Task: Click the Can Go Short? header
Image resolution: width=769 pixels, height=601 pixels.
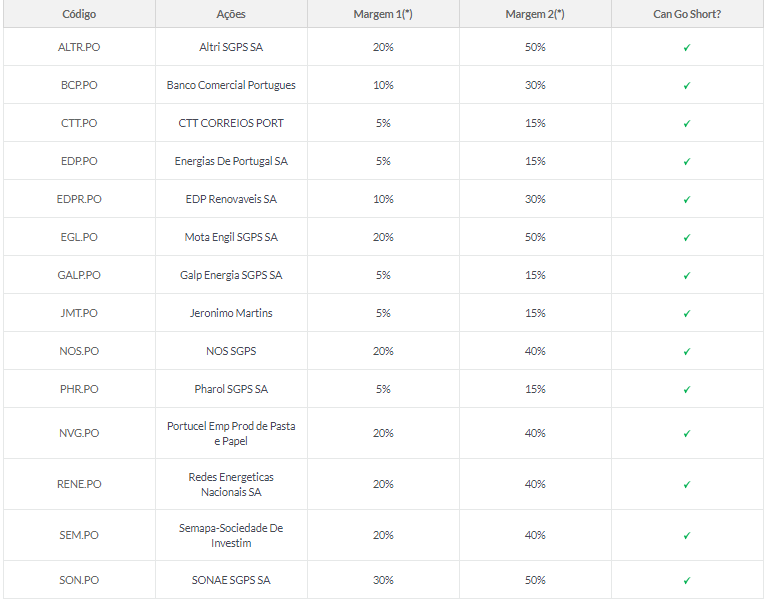Action: pyautogui.click(x=687, y=14)
